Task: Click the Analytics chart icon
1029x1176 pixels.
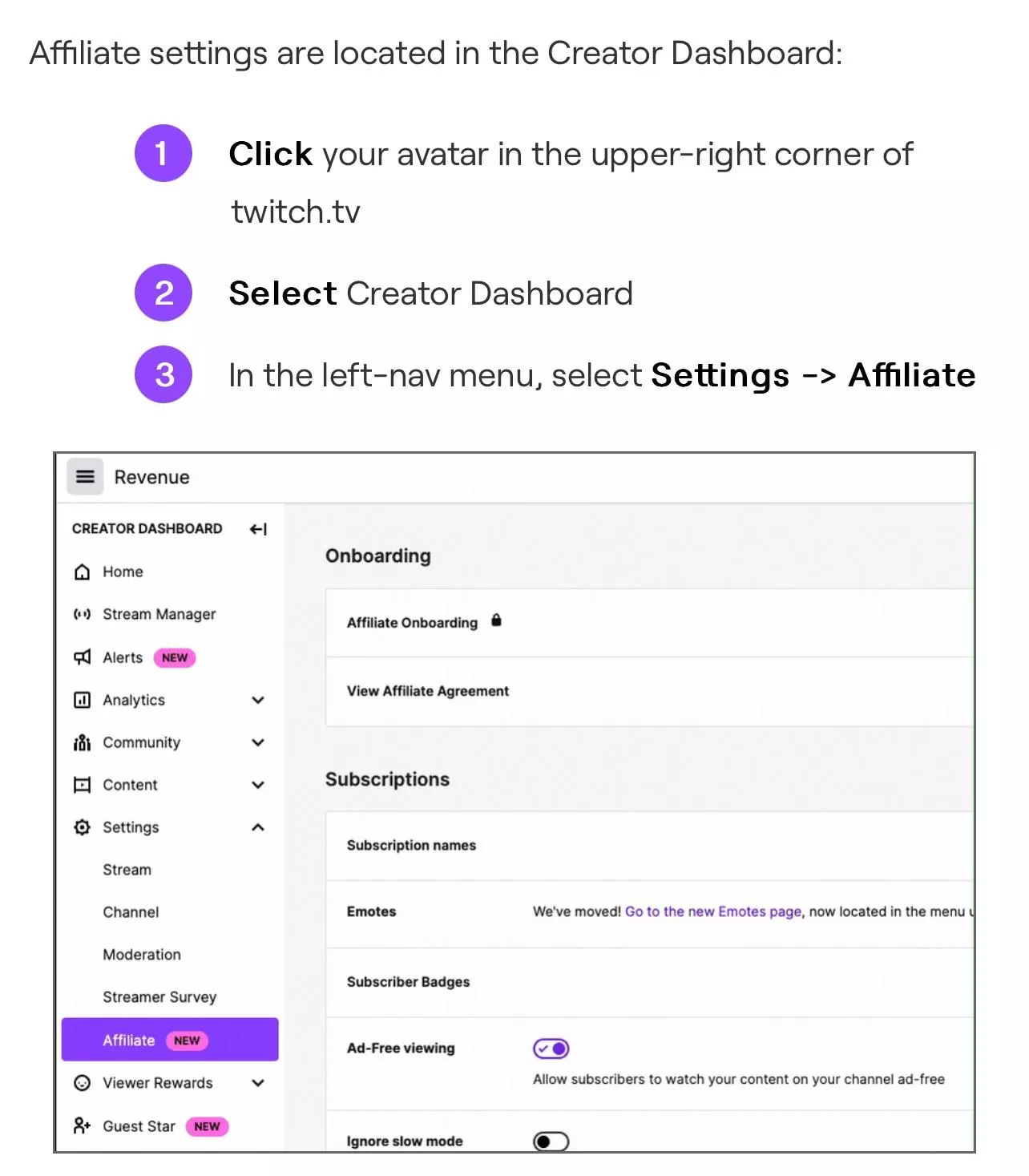Action: click(x=82, y=700)
